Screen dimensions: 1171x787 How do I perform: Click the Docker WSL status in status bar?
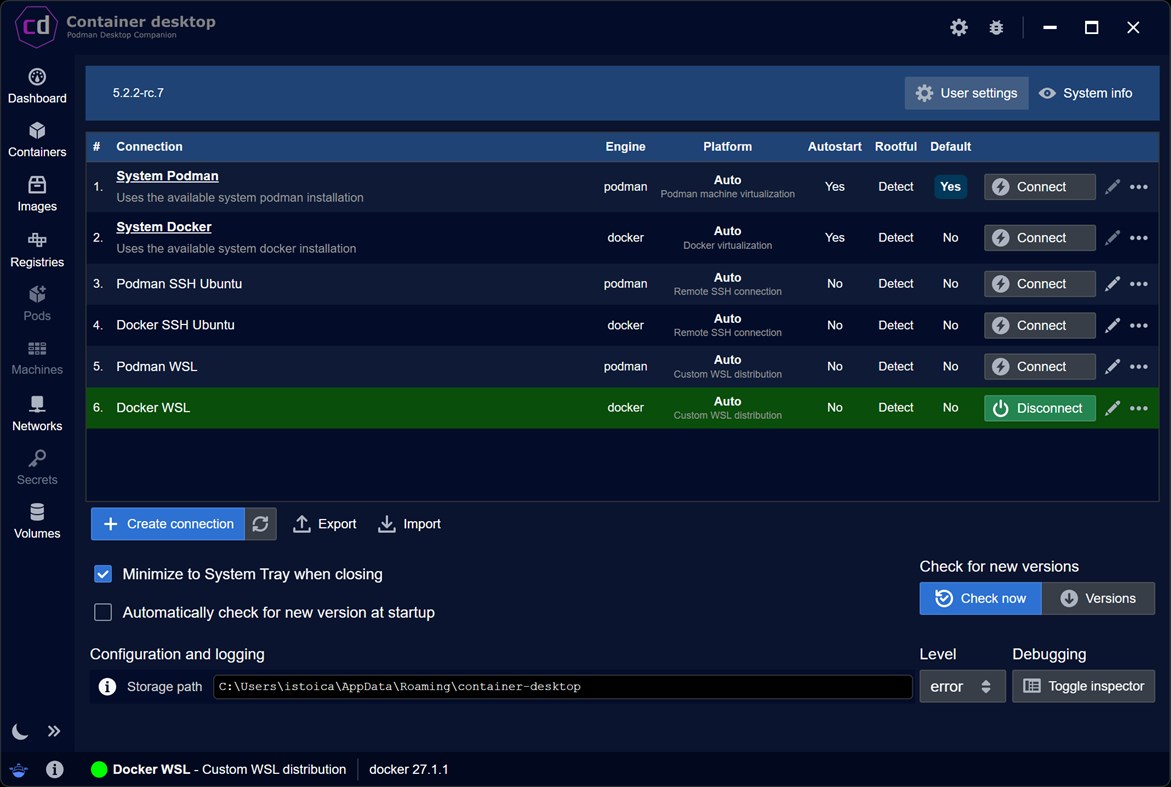(x=219, y=769)
